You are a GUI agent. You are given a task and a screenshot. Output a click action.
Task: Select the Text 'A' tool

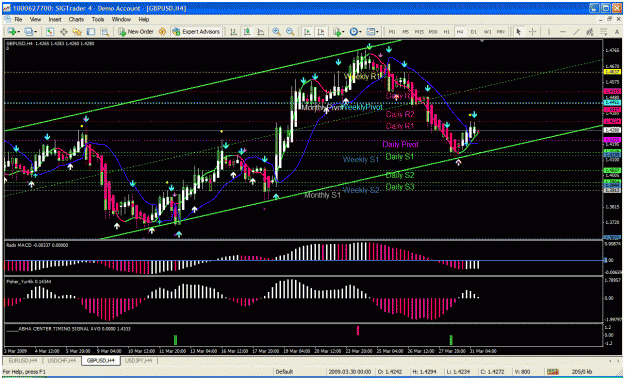click(x=617, y=32)
